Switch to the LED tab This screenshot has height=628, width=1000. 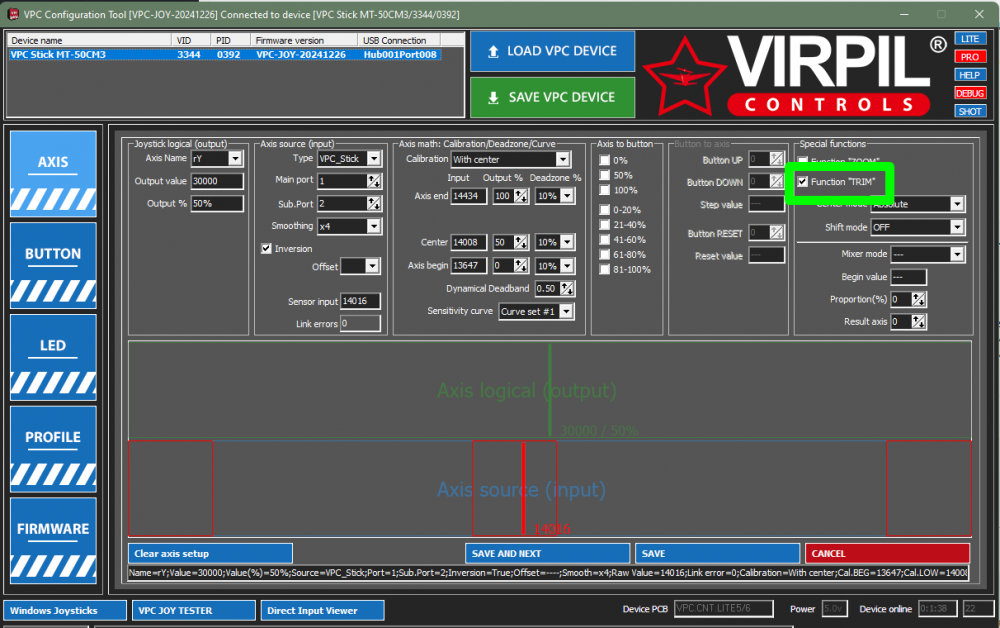tap(53, 357)
